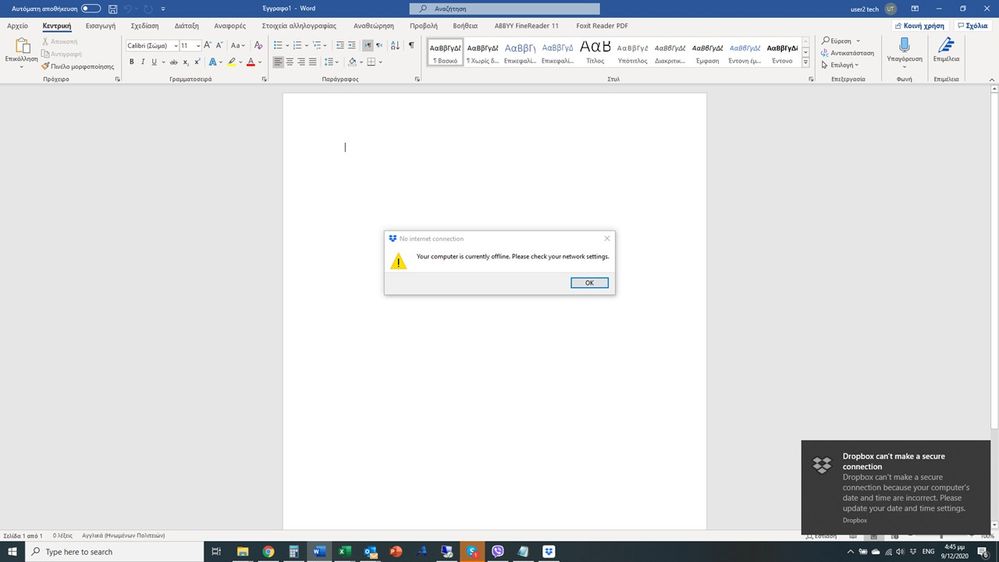Viewport: 999px width, 562px height.
Task: Expand the Styles gallery More button
Action: pyautogui.click(x=805, y=62)
